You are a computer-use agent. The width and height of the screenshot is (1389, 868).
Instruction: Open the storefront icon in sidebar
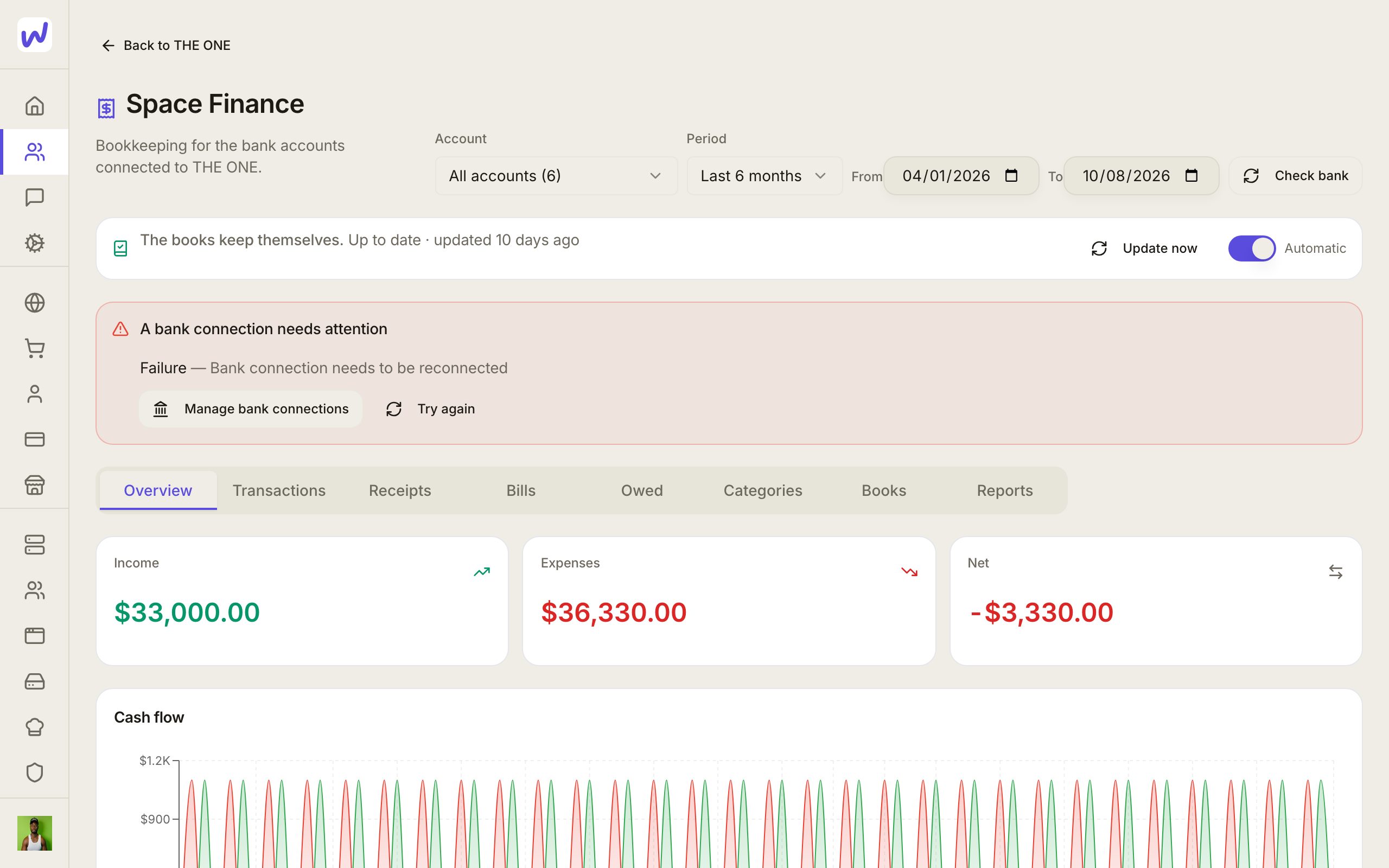point(34,485)
